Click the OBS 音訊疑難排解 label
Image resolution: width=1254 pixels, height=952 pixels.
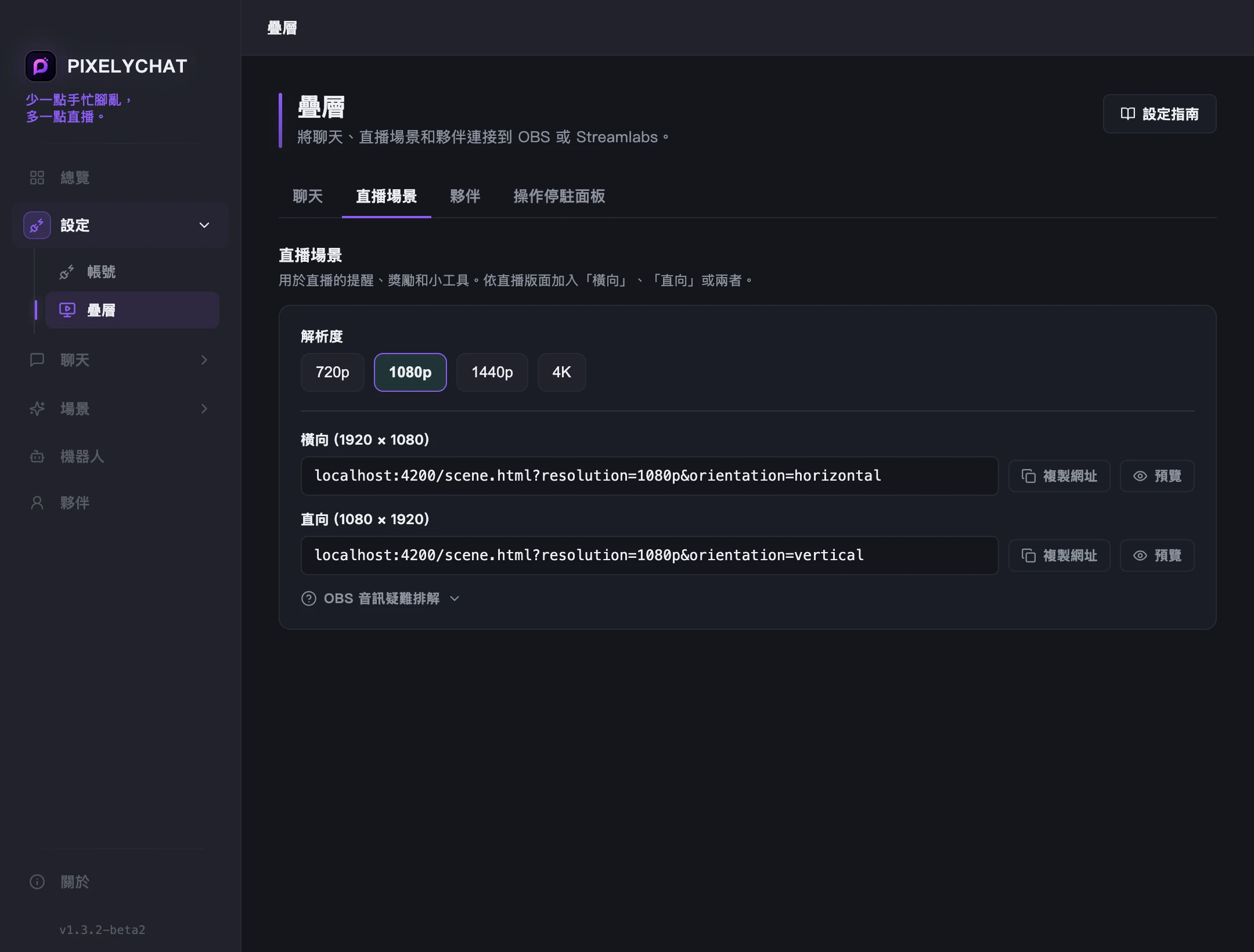coord(381,598)
